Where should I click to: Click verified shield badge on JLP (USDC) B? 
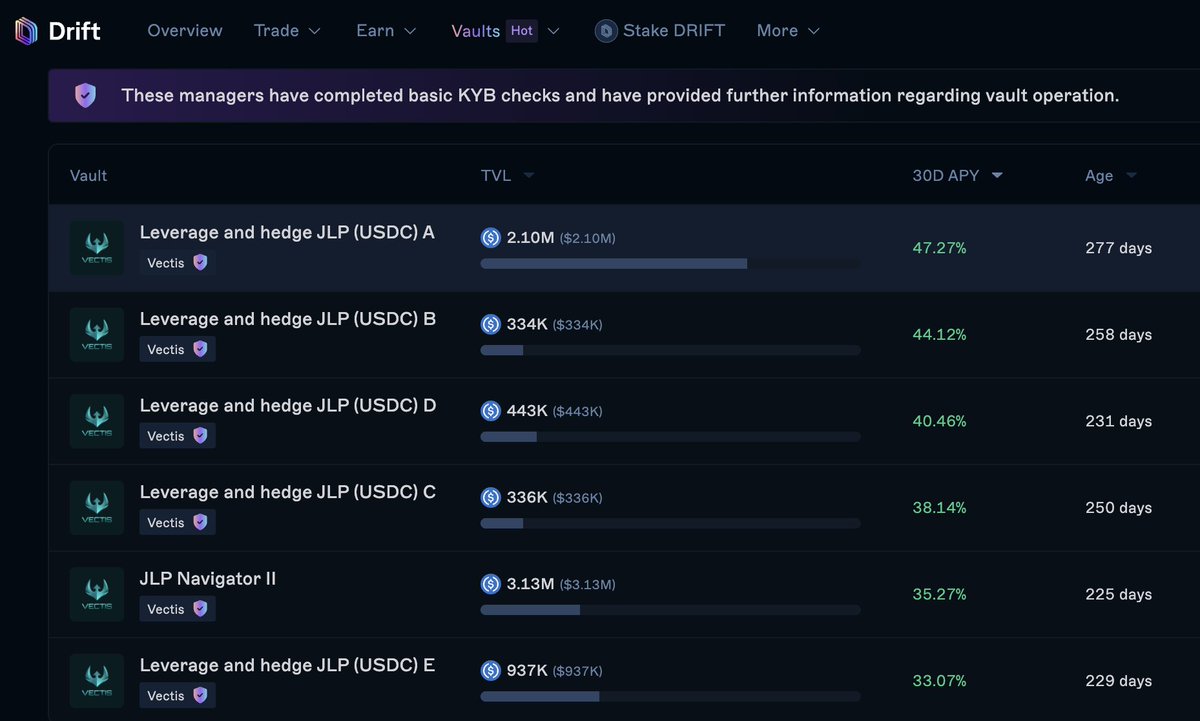coord(200,349)
